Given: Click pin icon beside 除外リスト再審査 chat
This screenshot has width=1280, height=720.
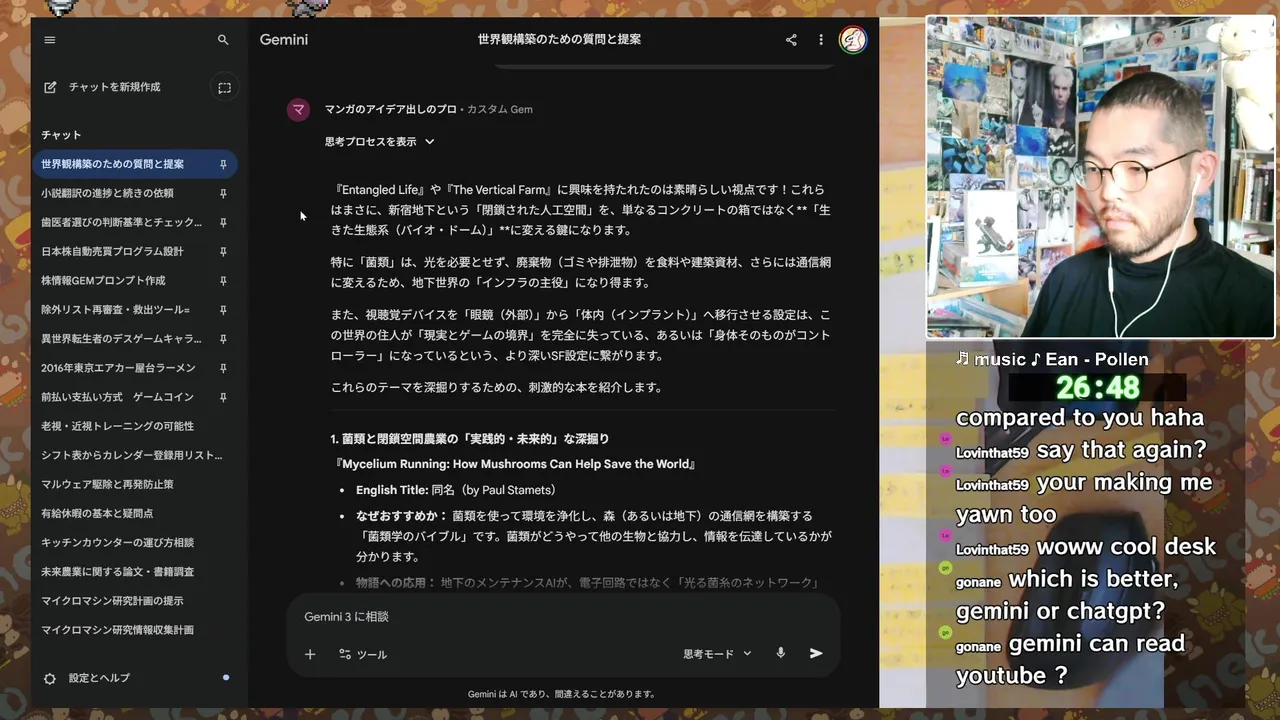Looking at the screenshot, I should click(x=223, y=310).
